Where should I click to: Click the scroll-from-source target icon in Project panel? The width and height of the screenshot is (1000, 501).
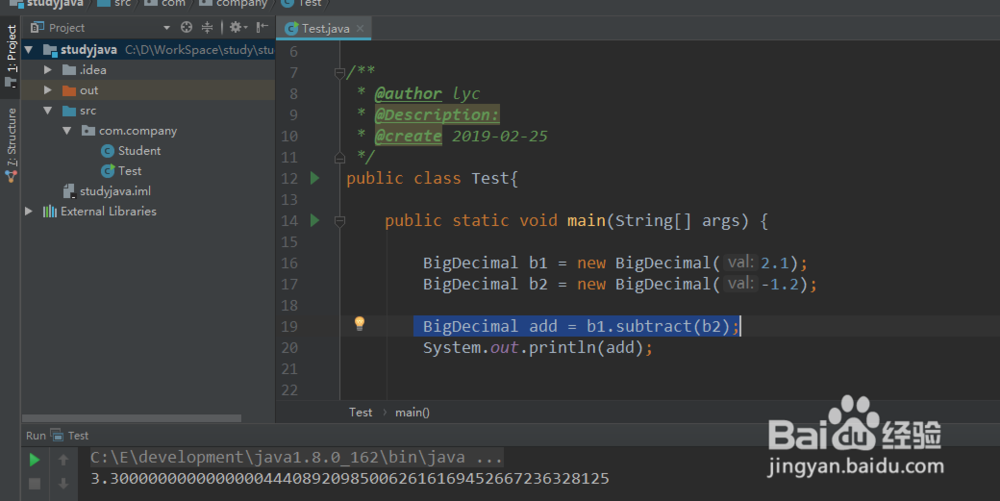coord(186,27)
